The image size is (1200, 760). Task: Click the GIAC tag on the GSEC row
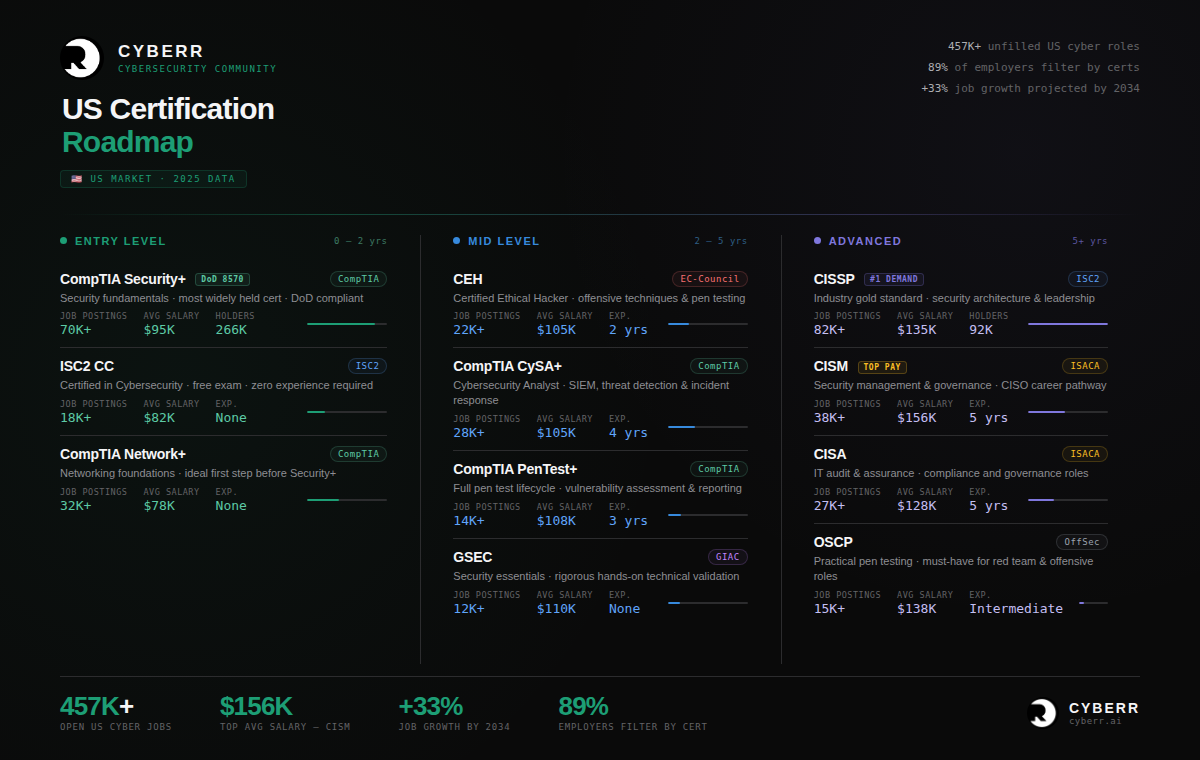(728, 557)
